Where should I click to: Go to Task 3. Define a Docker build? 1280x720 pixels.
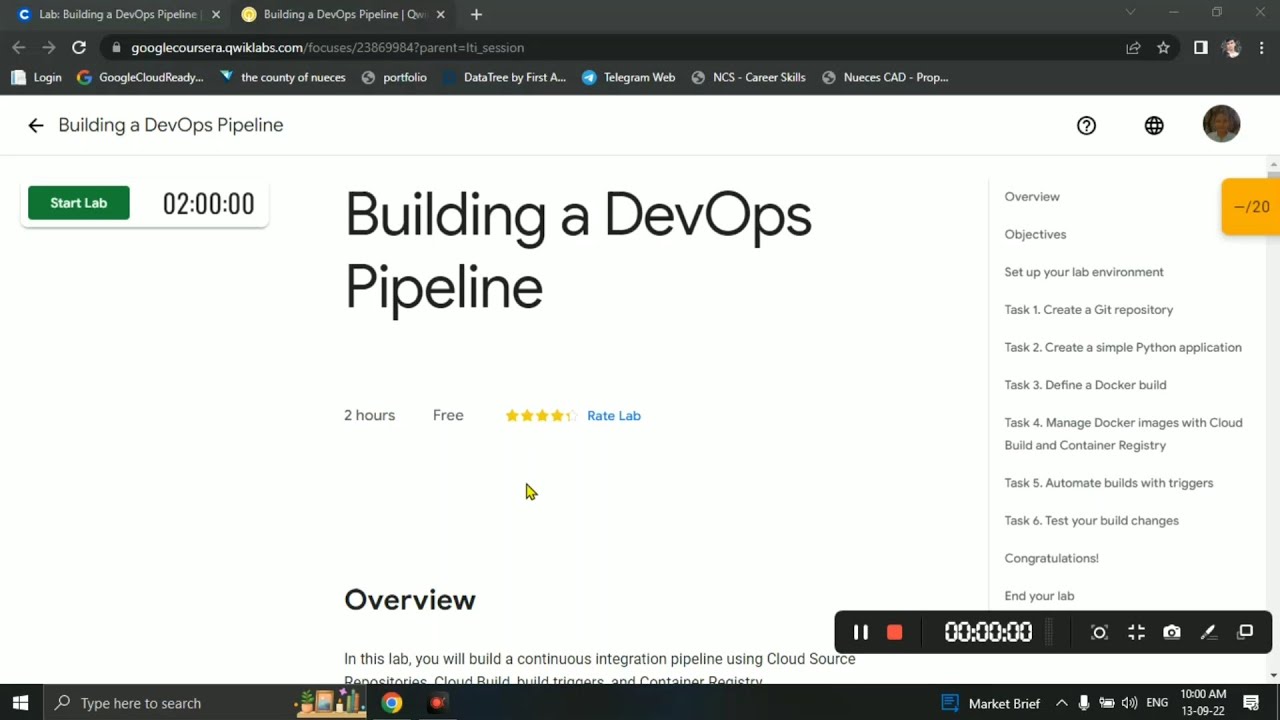coord(1085,385)
